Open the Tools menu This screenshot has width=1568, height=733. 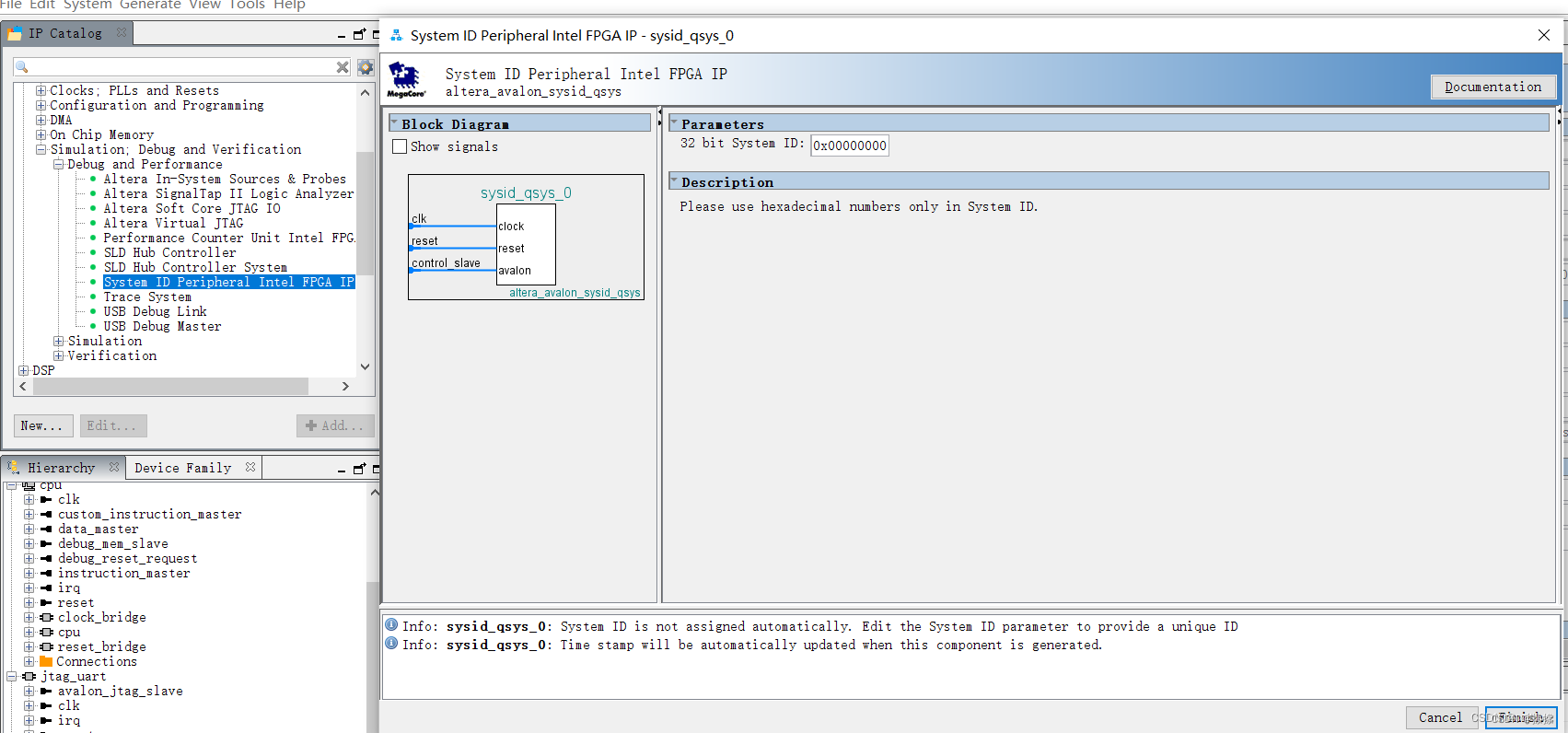click(x=246, y=5)
